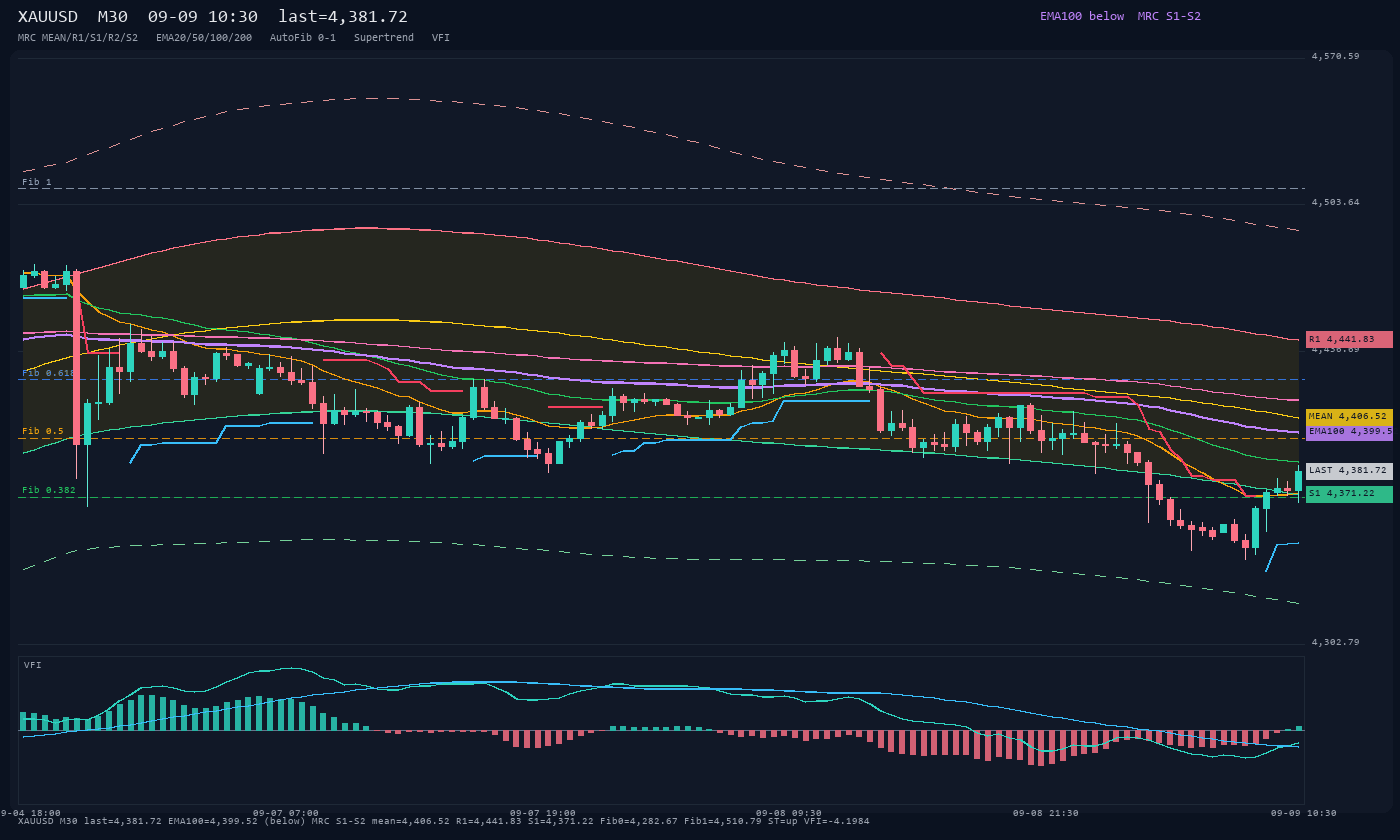Click the Fib 0.382 level label
Image resolution: width=1400 pixels, height=840 pixels.
pos(49,490)
